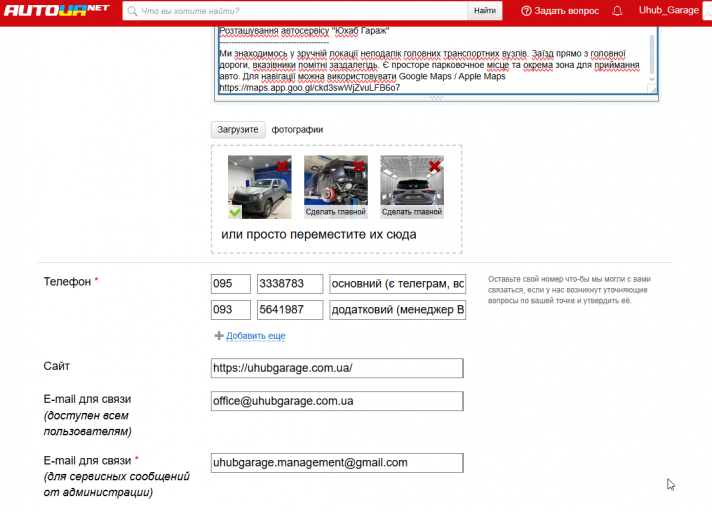Image resolution: width=712 pixels, height=512 pixels.
Task: Make the third photo main (Сделать главной)
Action: pyautogui.click(x=412, y=212)
